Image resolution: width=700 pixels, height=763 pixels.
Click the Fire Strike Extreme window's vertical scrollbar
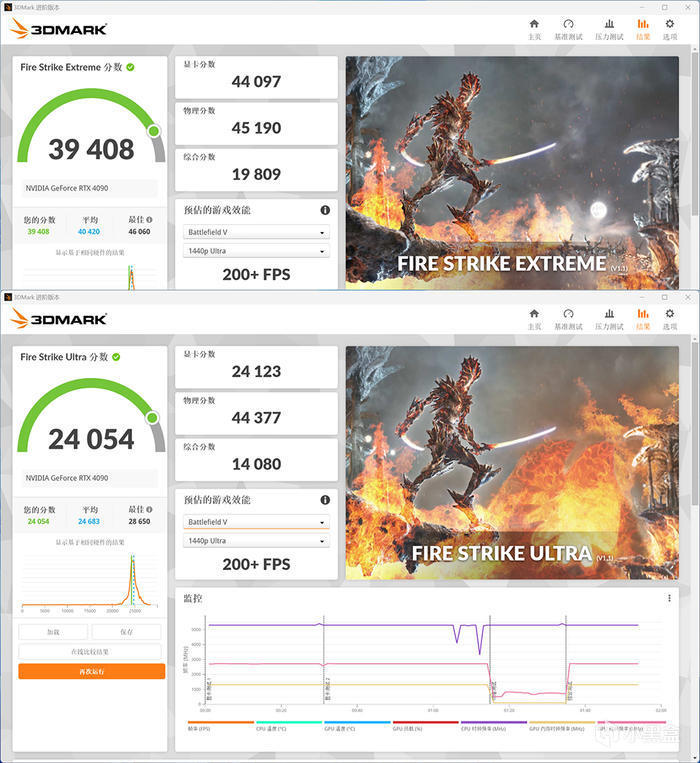click(695, 134)
